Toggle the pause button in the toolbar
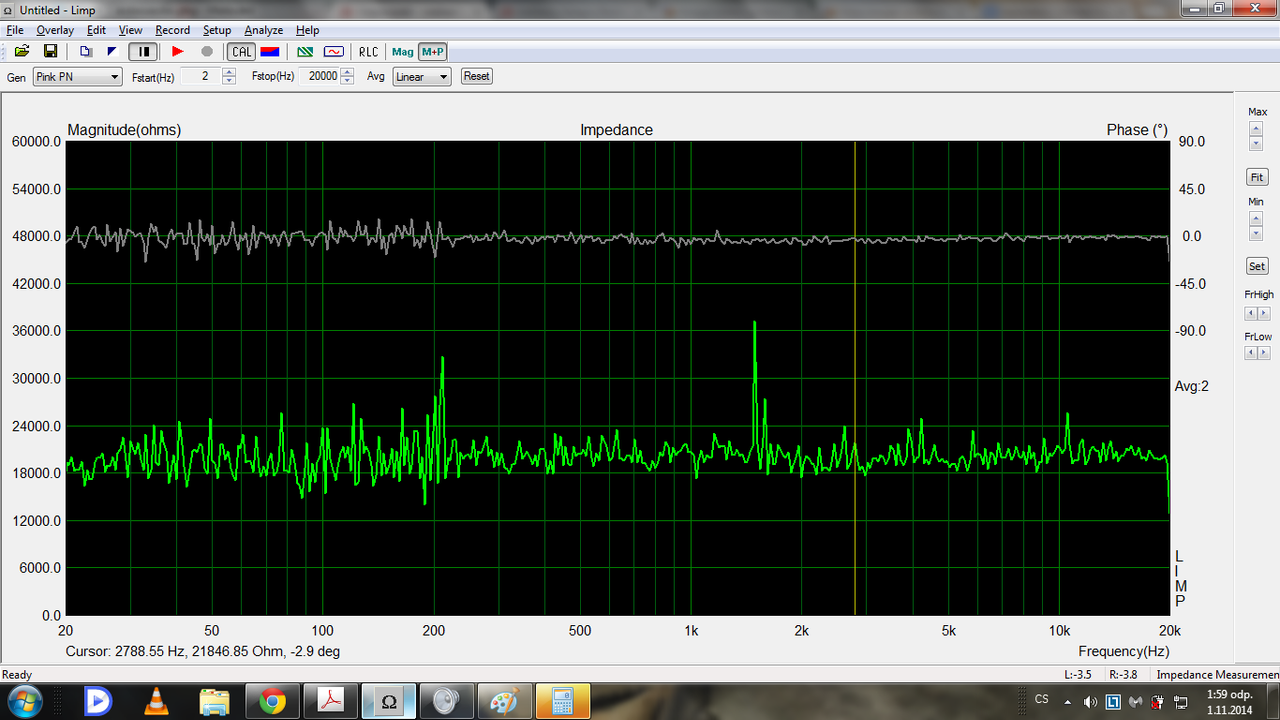 tap(144, 51)
